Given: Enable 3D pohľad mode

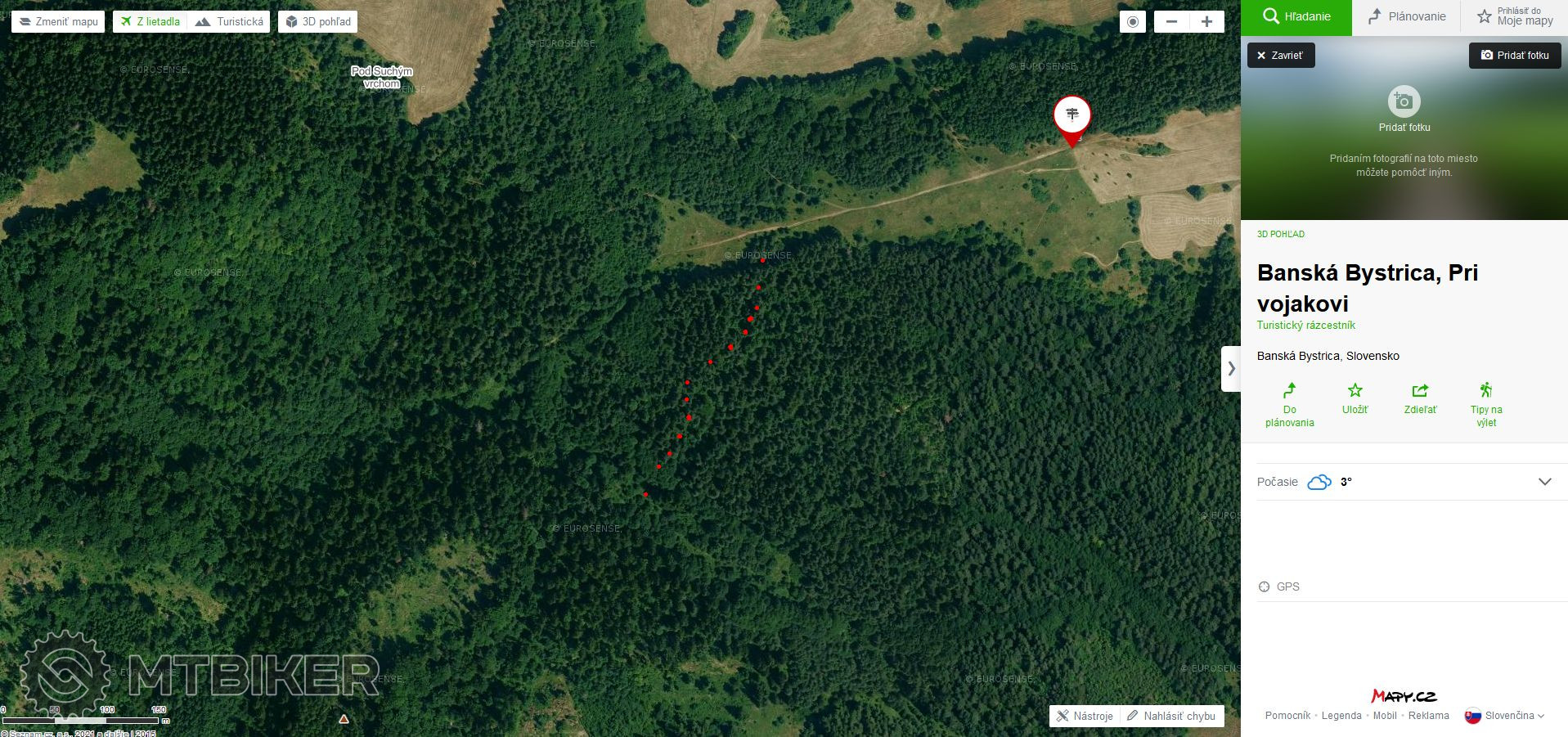Looking at the screenshot, I should coord(318,22).
